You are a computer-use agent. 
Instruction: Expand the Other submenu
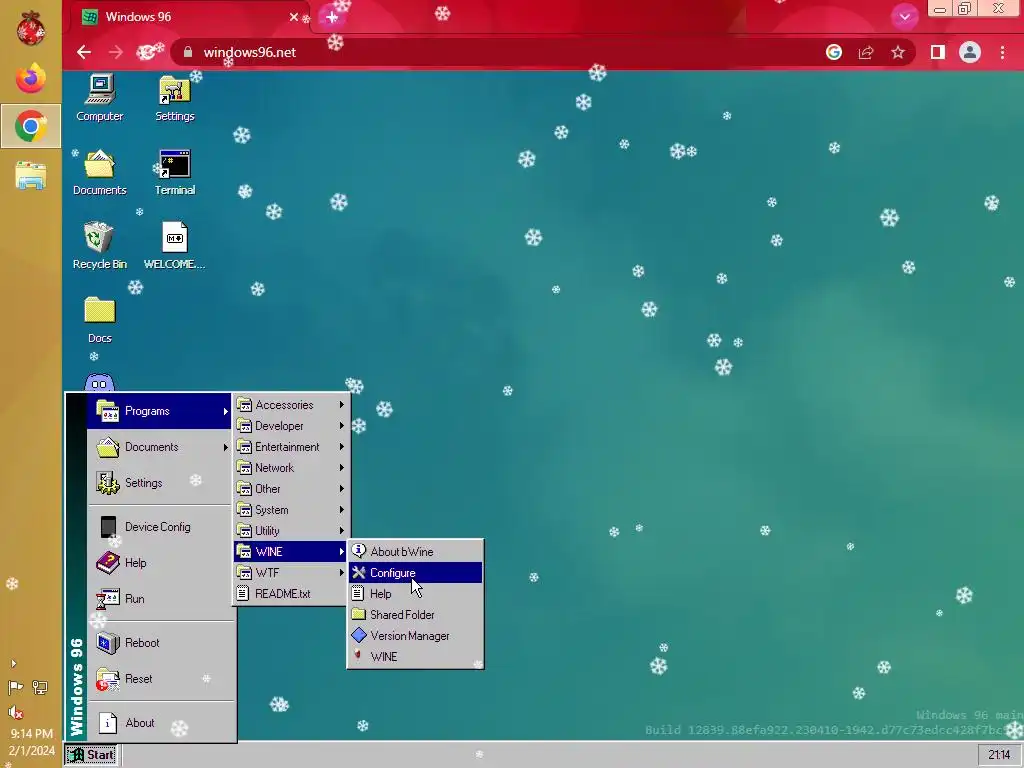(290, 488)
